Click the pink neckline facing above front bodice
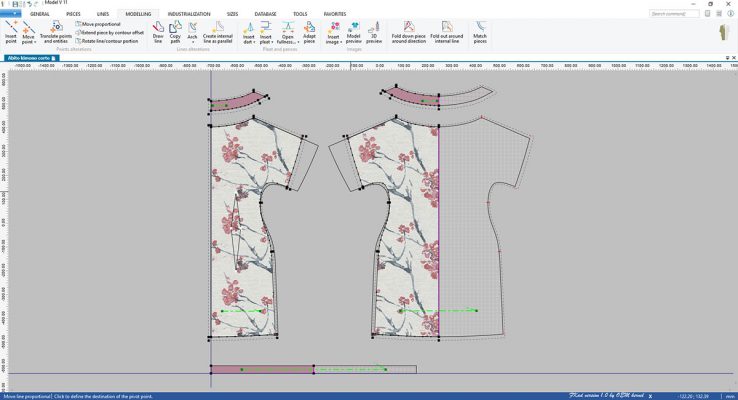 click(239, 101)
